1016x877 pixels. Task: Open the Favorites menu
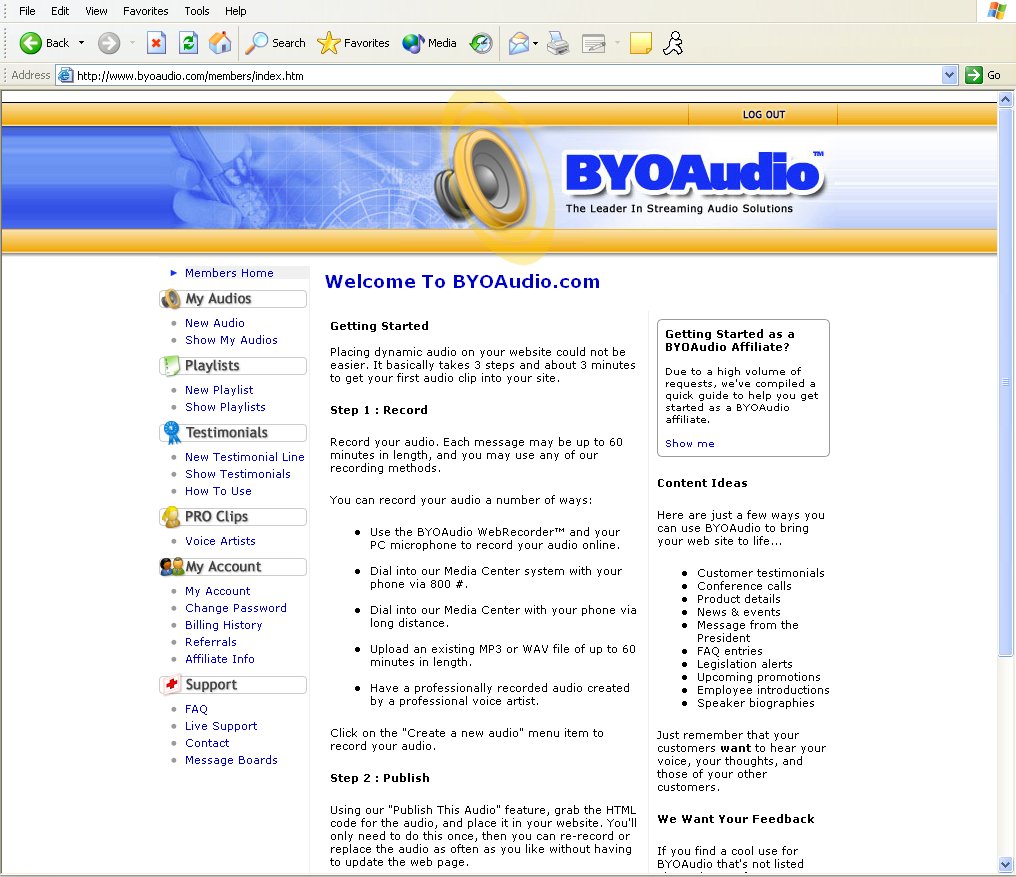(145, 11)
